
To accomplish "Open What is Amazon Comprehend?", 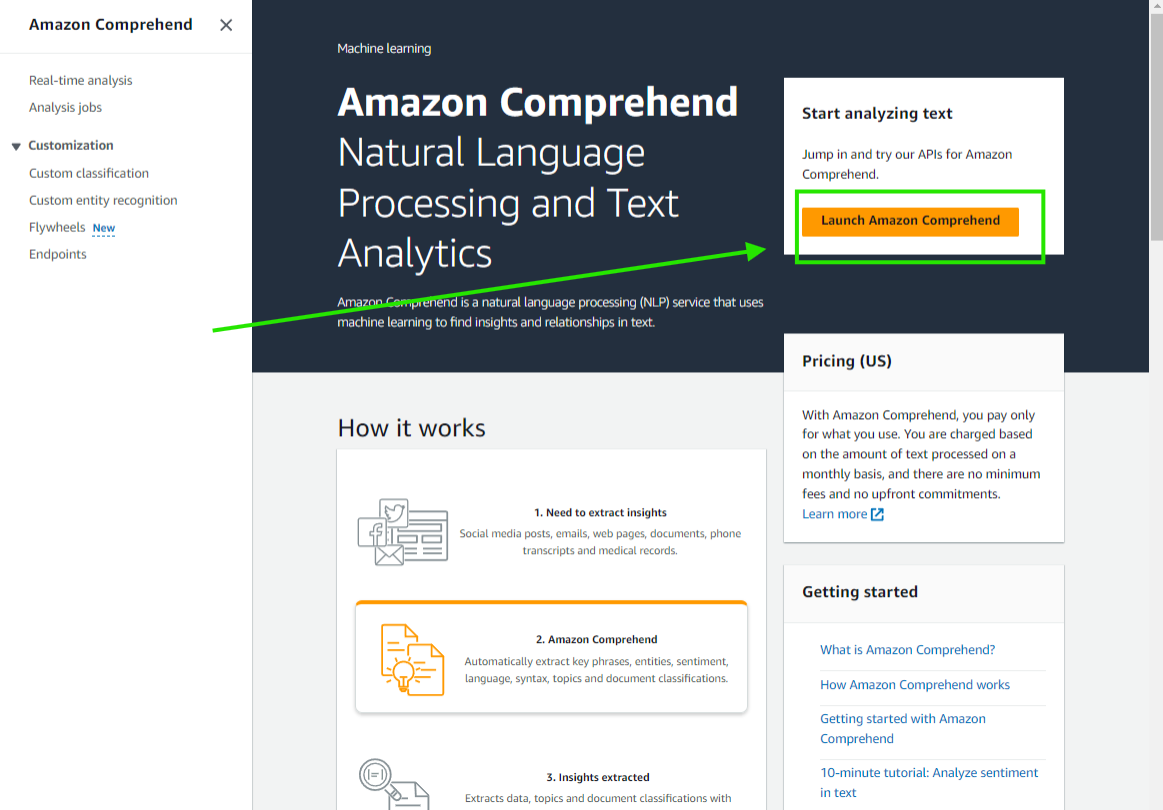I will click(x=907, y=649).
